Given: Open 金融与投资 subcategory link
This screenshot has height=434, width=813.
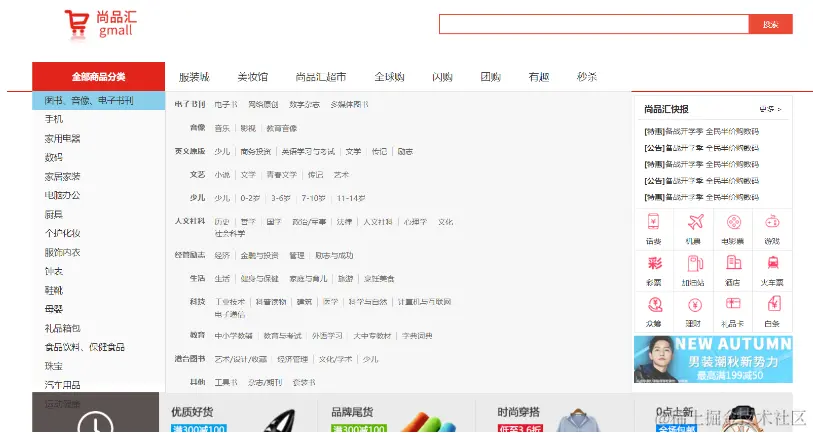Looking at the screenshot, I should click(x=259, y=256).
